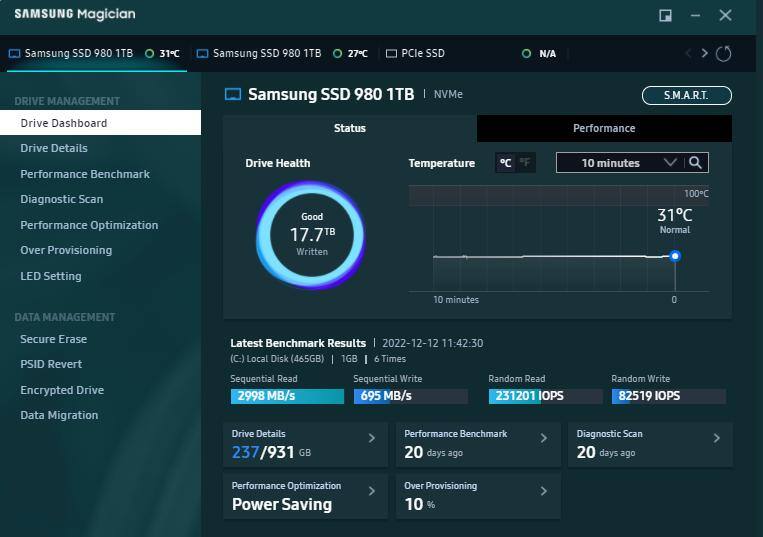The image size is (763, 537).
Task: Click the Performance Benchmark card arrow
Action: [x=544, y=438]
